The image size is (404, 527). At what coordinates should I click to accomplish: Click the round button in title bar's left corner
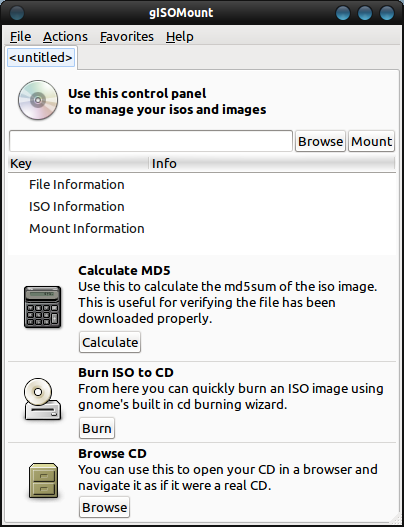tap(17, 13)
